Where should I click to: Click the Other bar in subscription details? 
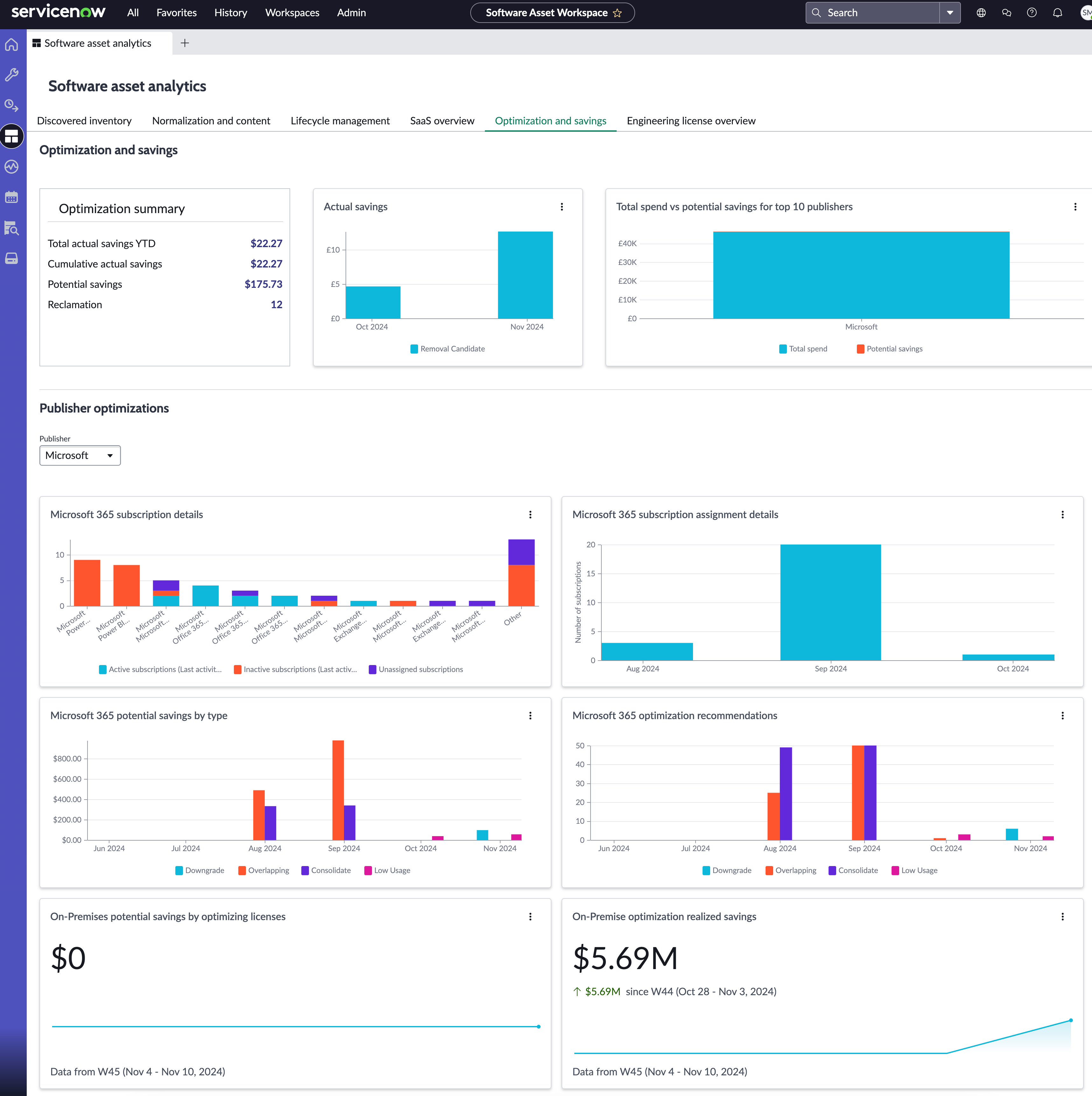point(521,573)
